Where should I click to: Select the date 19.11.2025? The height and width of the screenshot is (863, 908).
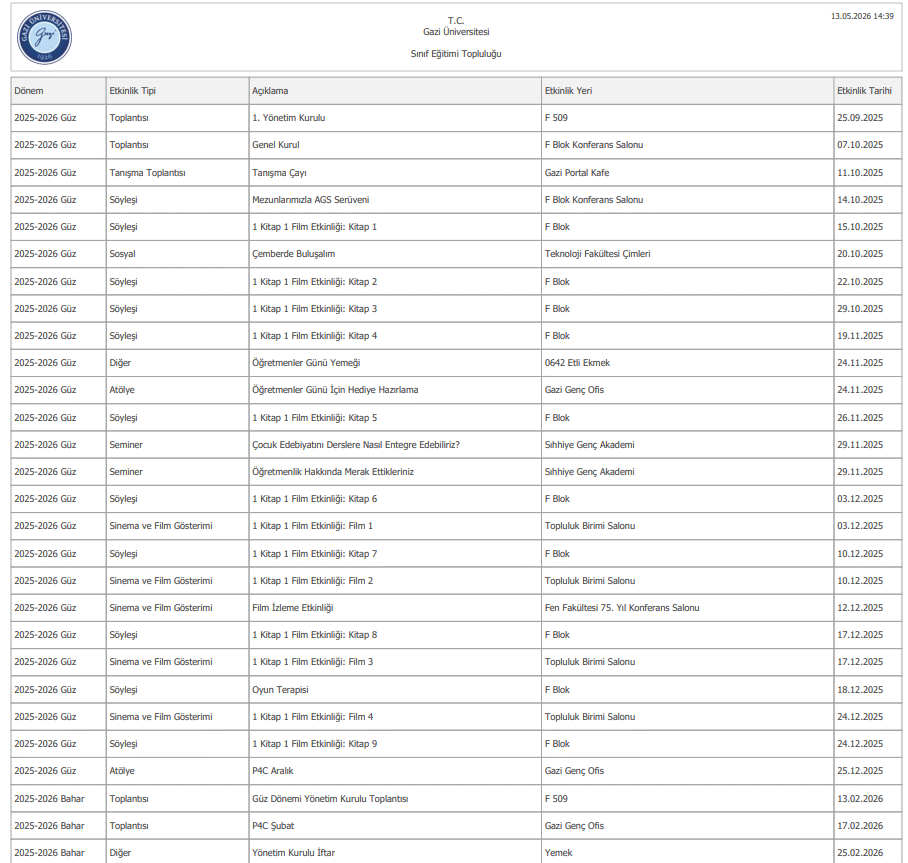point(867,336)
